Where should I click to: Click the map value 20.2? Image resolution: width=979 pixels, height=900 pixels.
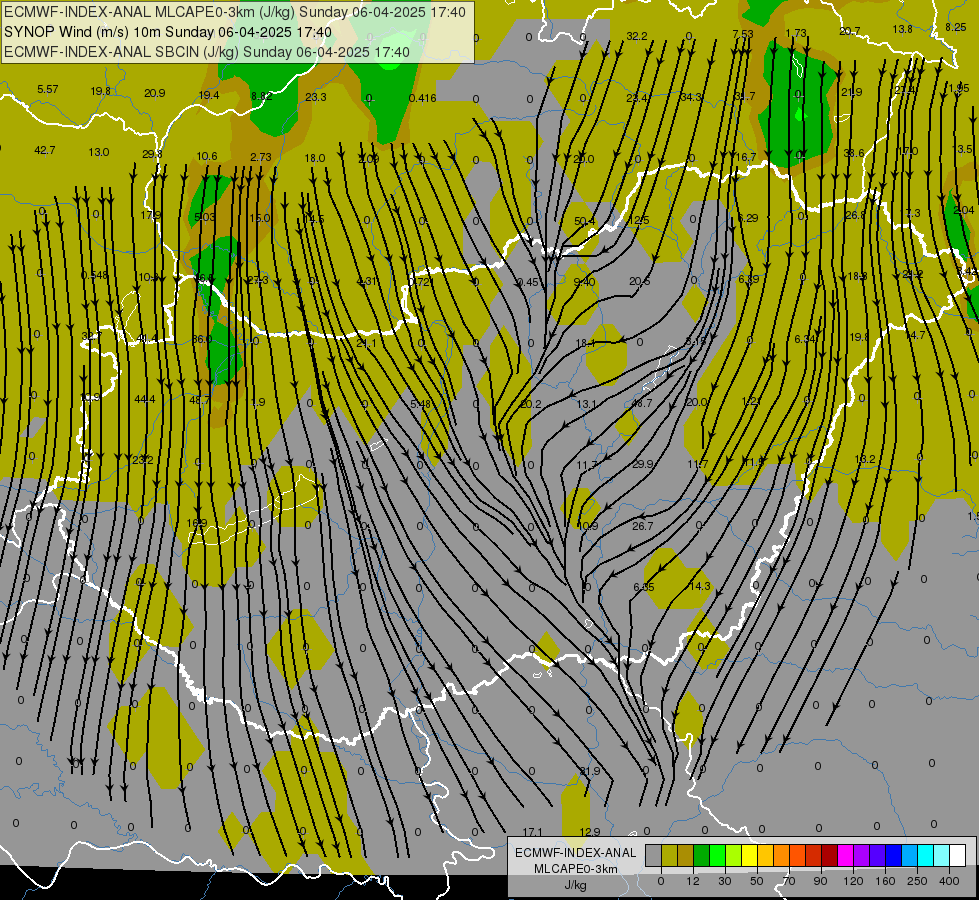pyautogui.click(x=531, y=404)
